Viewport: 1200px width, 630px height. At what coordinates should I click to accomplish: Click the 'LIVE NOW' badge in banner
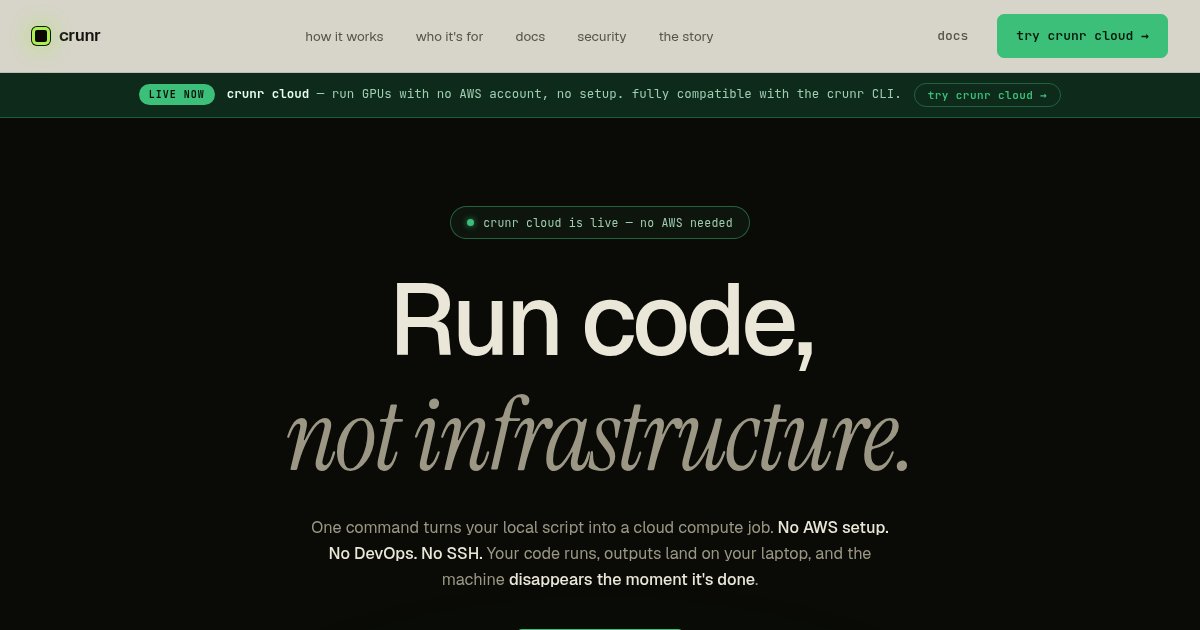(x=177, y=95)
